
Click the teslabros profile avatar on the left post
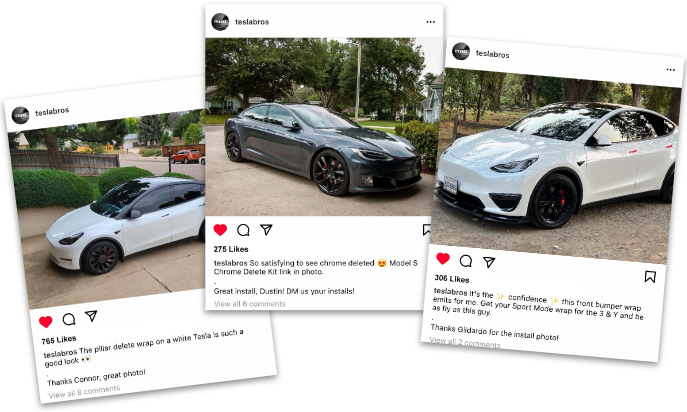coord(20,115)
